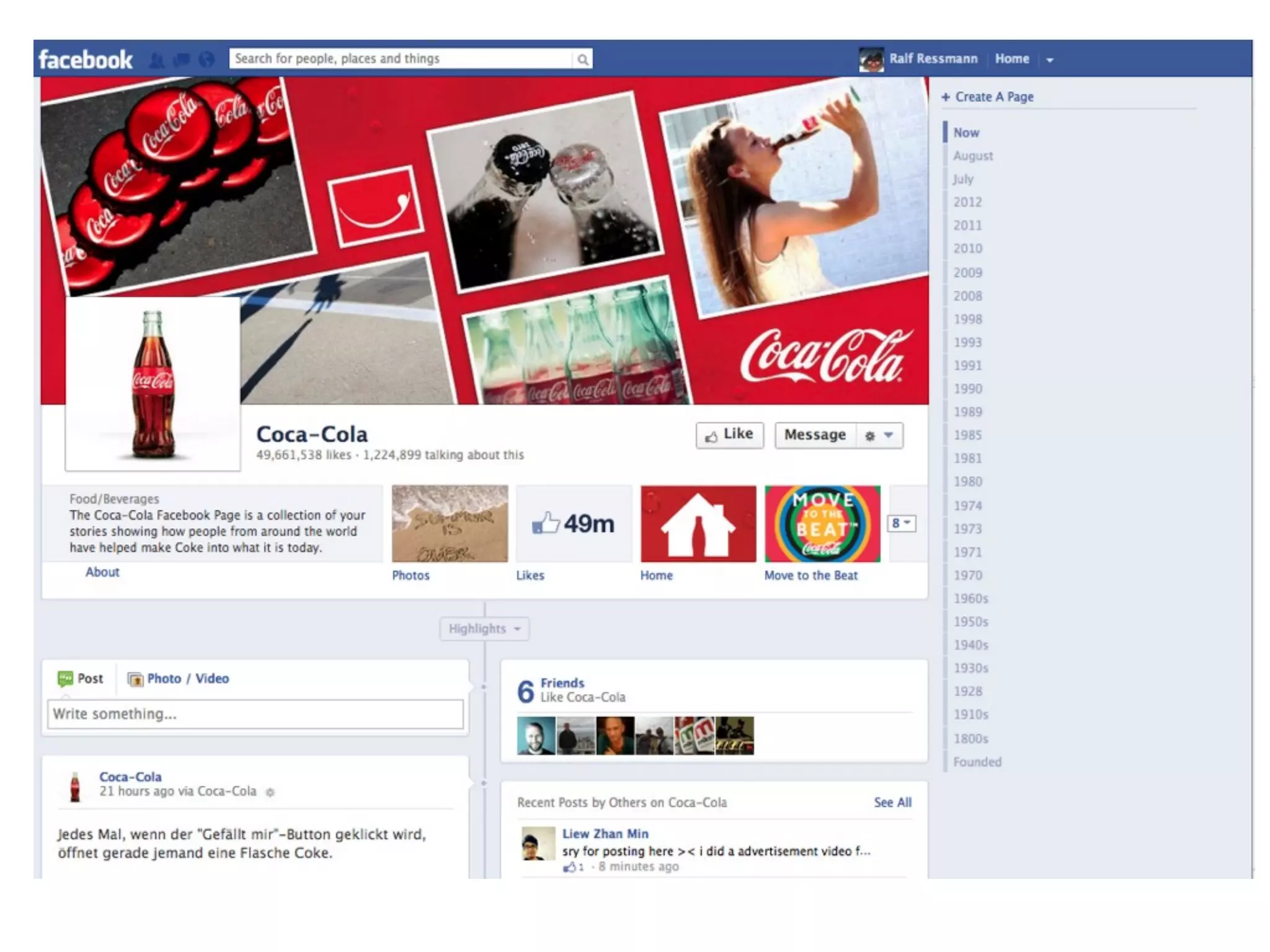Click the Move to the Beat app tile
The width and height of the screenshot is (1270, 952).
tap(822, 524)
